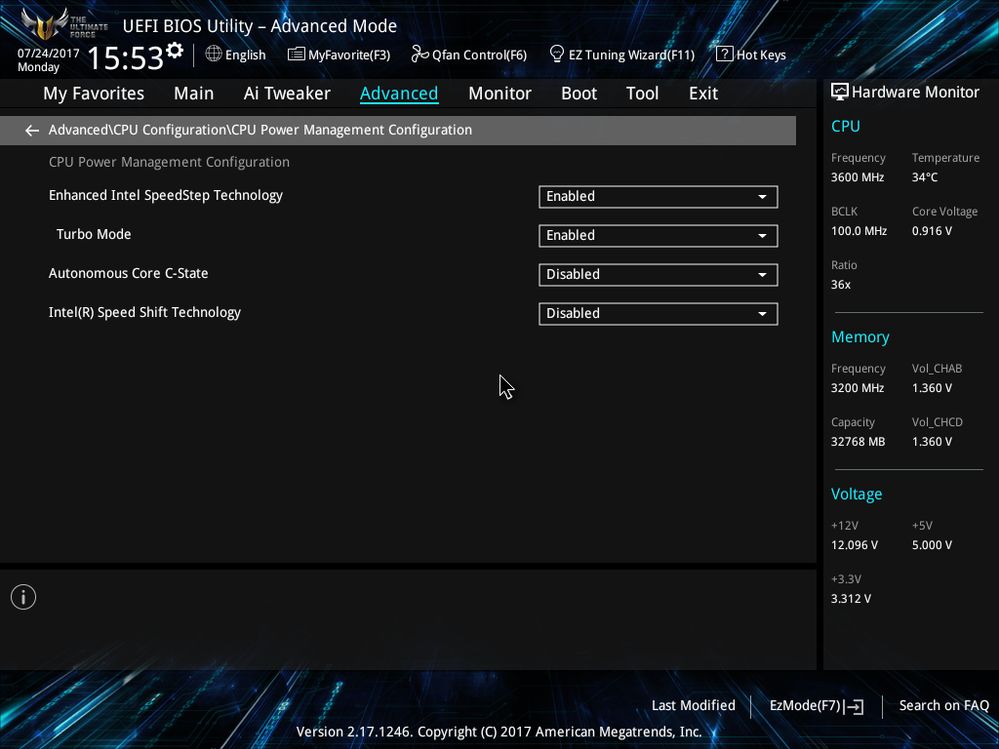Click +5V value 5.000 V
The width and height of the screenshot is (999, 749).
pyautogui.click(x=931, y=545)
